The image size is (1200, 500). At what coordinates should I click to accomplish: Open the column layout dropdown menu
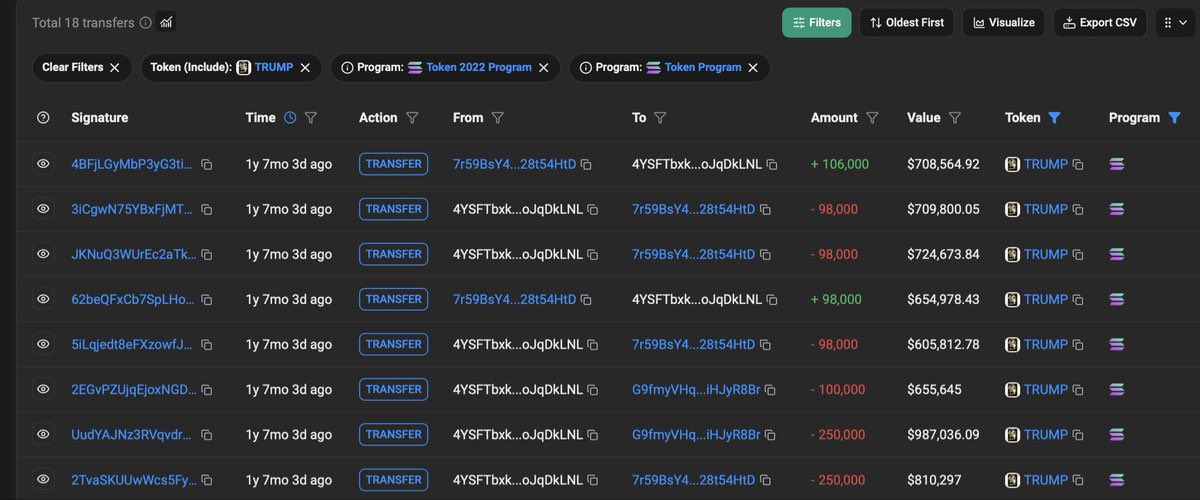pyautogui.click(x=1176, y=22)
